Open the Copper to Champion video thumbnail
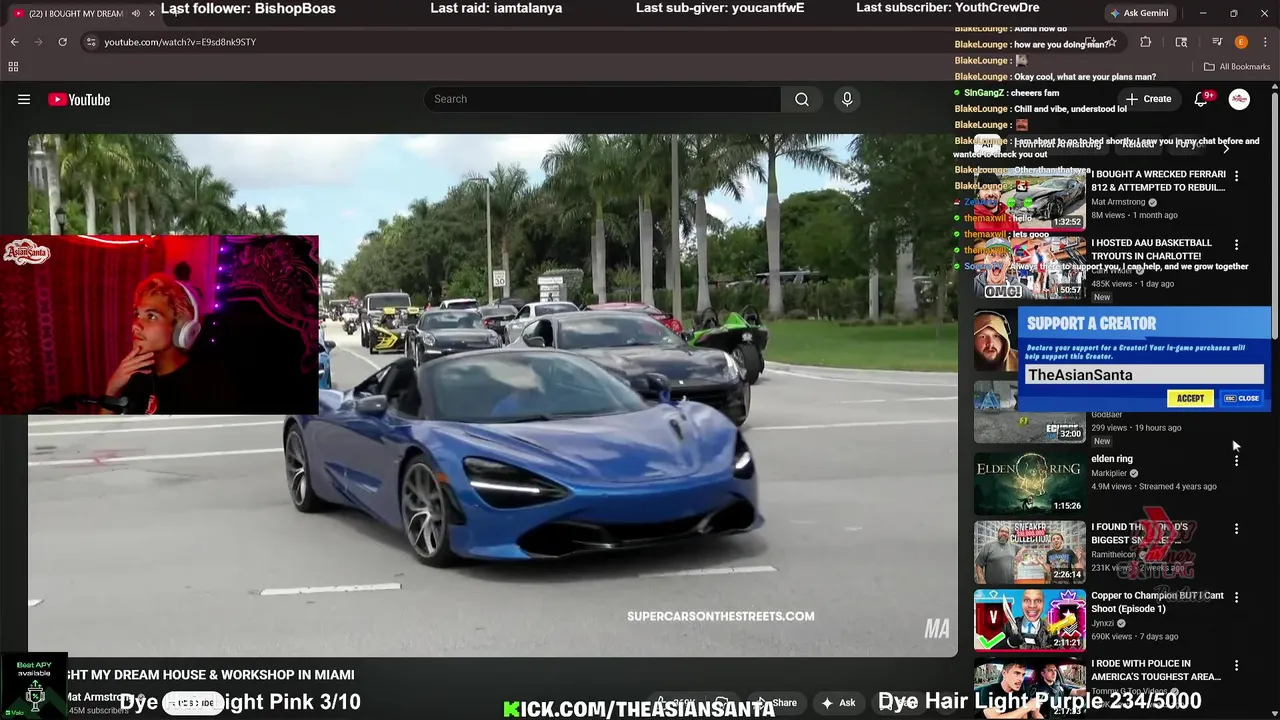The height and width of the screenshot is (720, 1280). 1029,620
